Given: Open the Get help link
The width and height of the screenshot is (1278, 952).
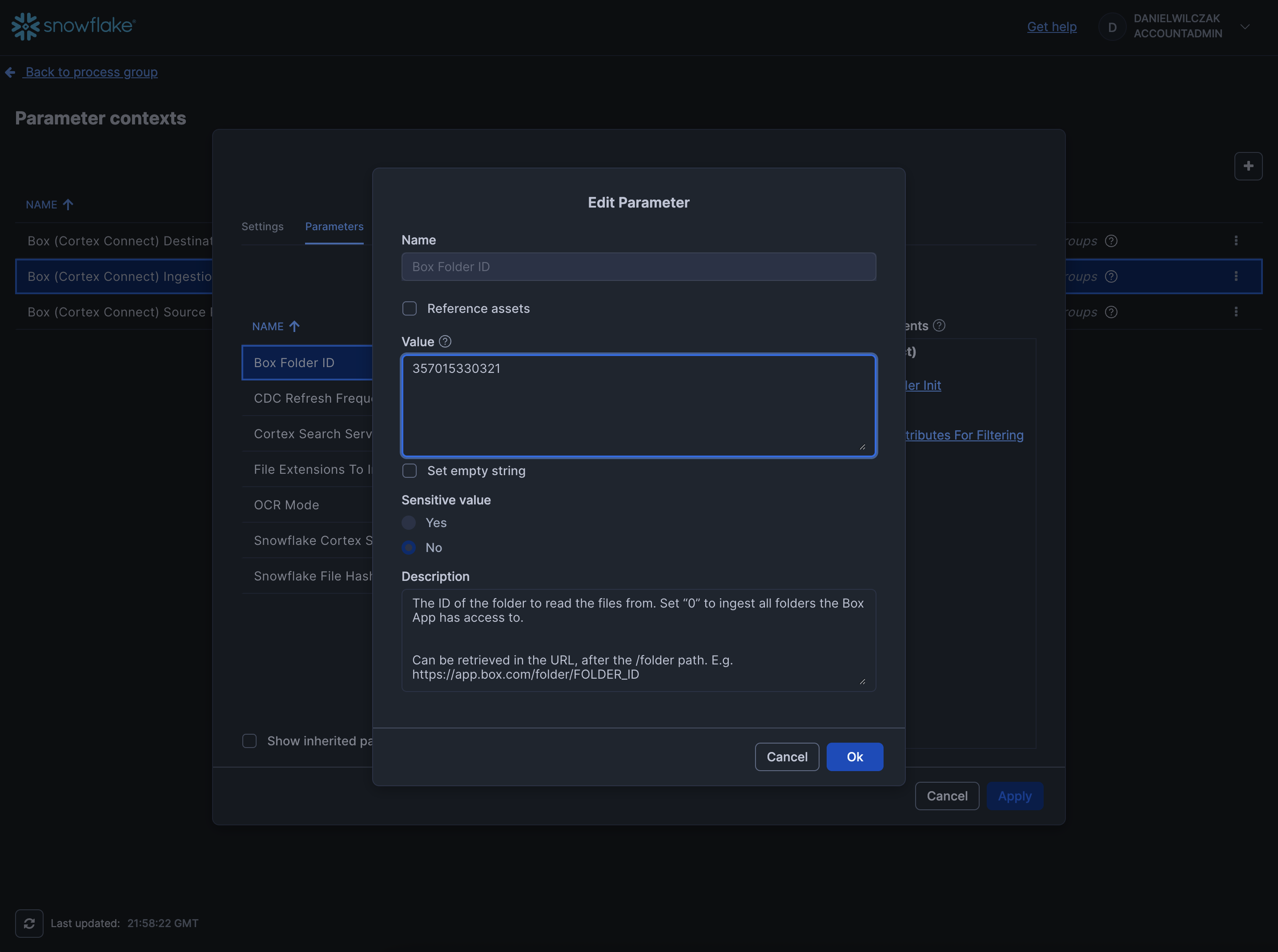Looking at the screenshot, I should (x=1052, y=27).
